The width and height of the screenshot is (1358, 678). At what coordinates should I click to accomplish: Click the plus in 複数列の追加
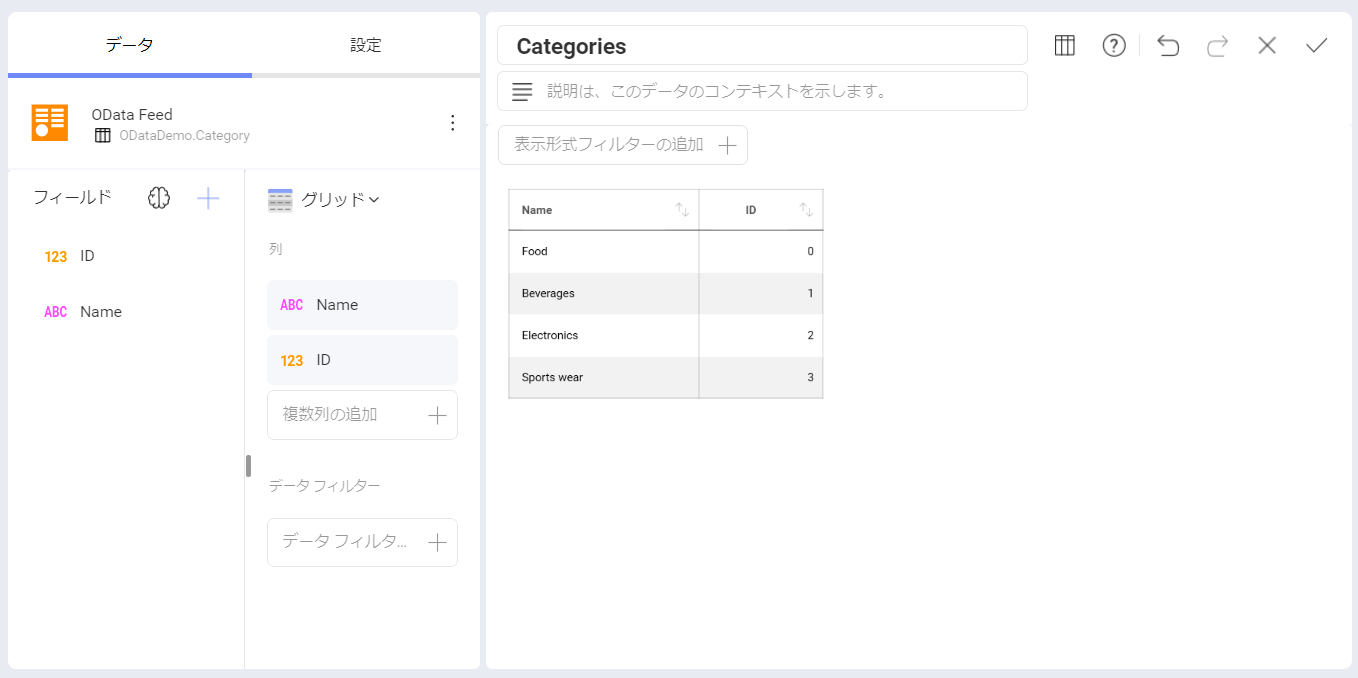(x=437, y=415)
